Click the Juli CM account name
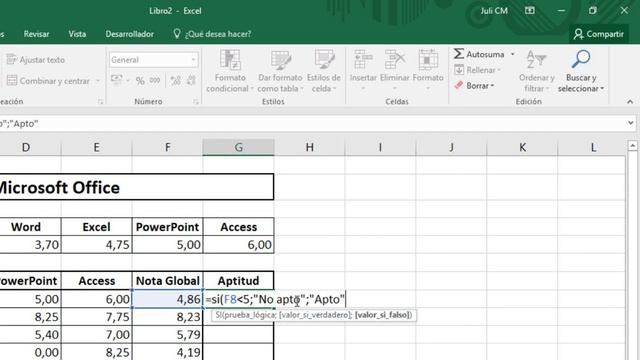 494,11
